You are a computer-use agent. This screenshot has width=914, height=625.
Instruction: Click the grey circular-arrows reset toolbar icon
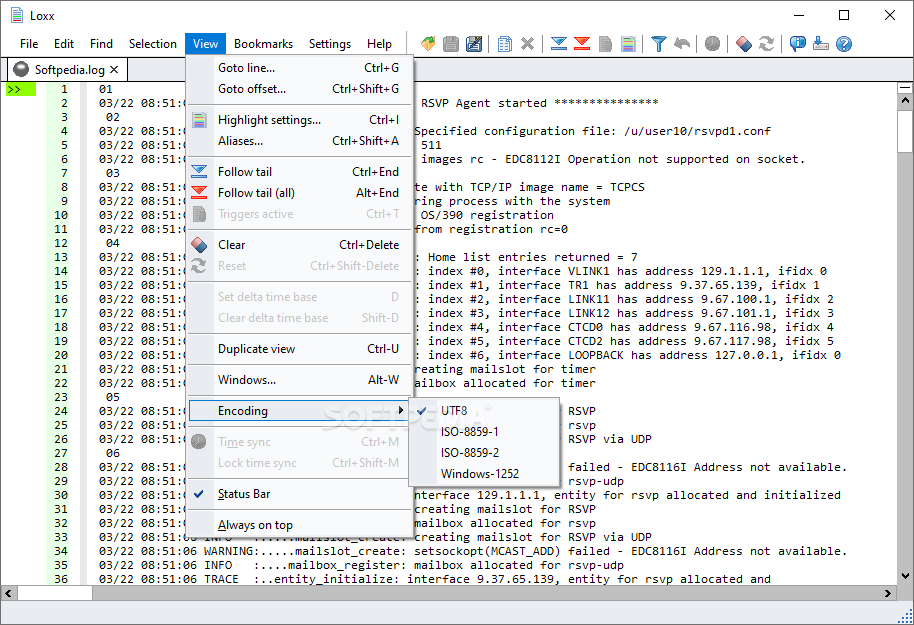(767, 44)
